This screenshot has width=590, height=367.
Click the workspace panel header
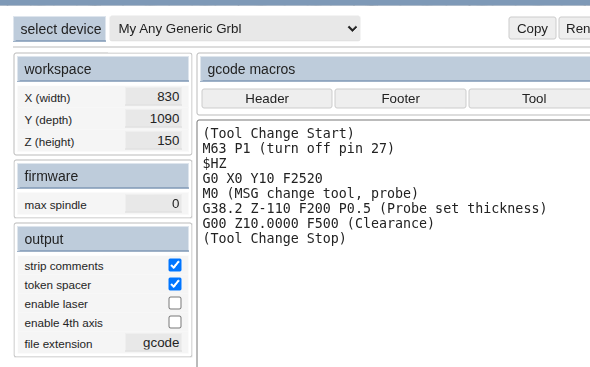click(x=103, y=69)
